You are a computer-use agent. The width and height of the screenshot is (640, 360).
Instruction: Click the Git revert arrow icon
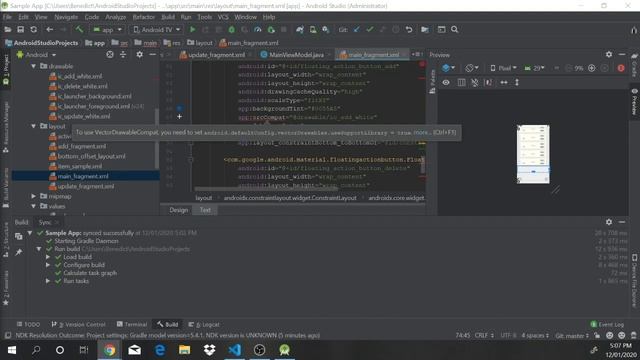click(409, 29)
